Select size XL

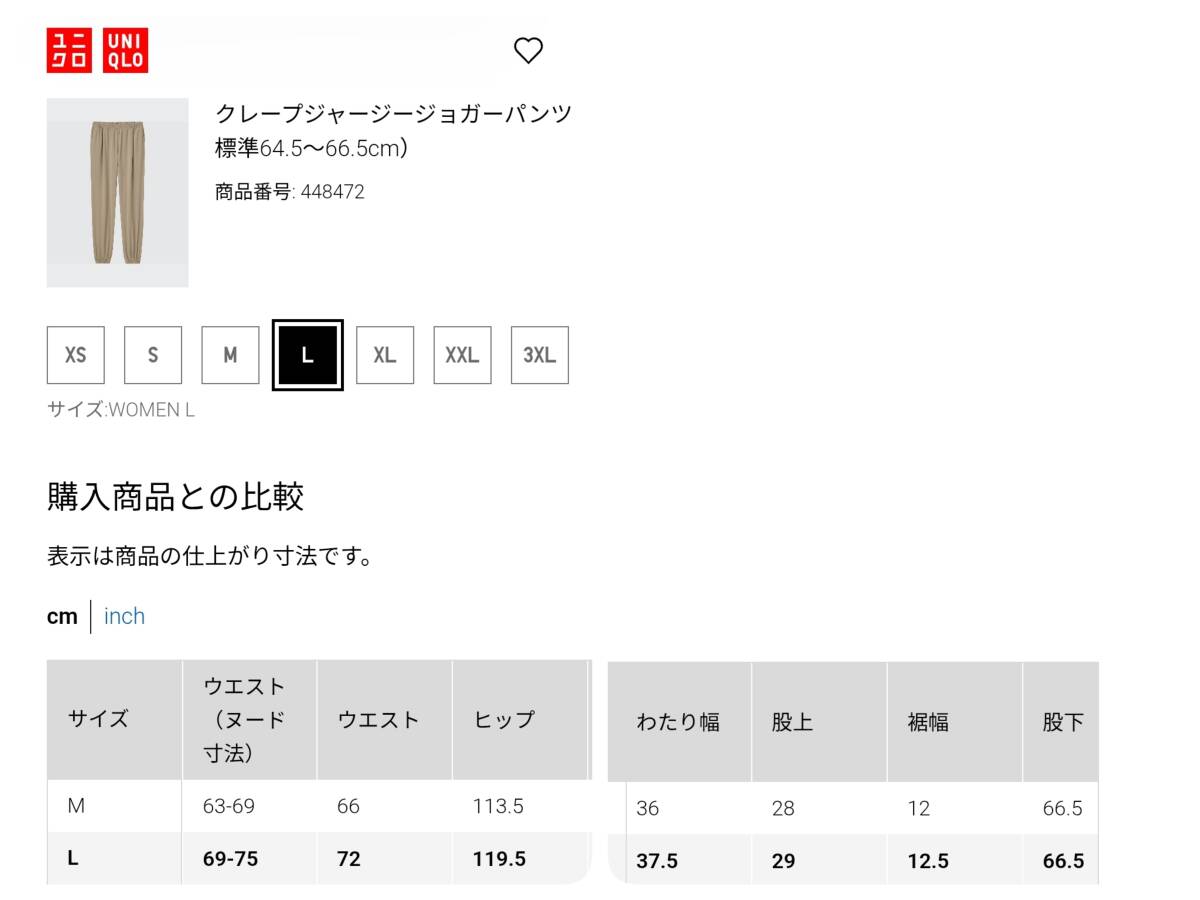(385, 355)
